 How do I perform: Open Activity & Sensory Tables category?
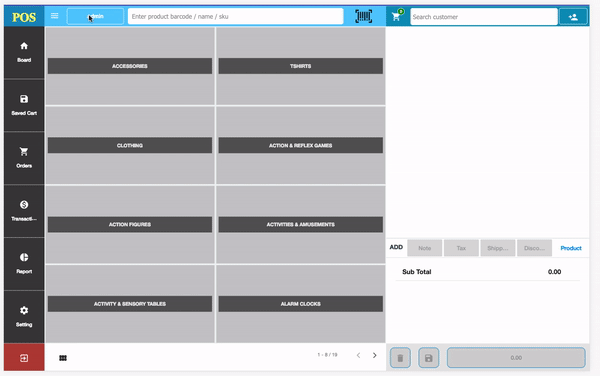130,304
